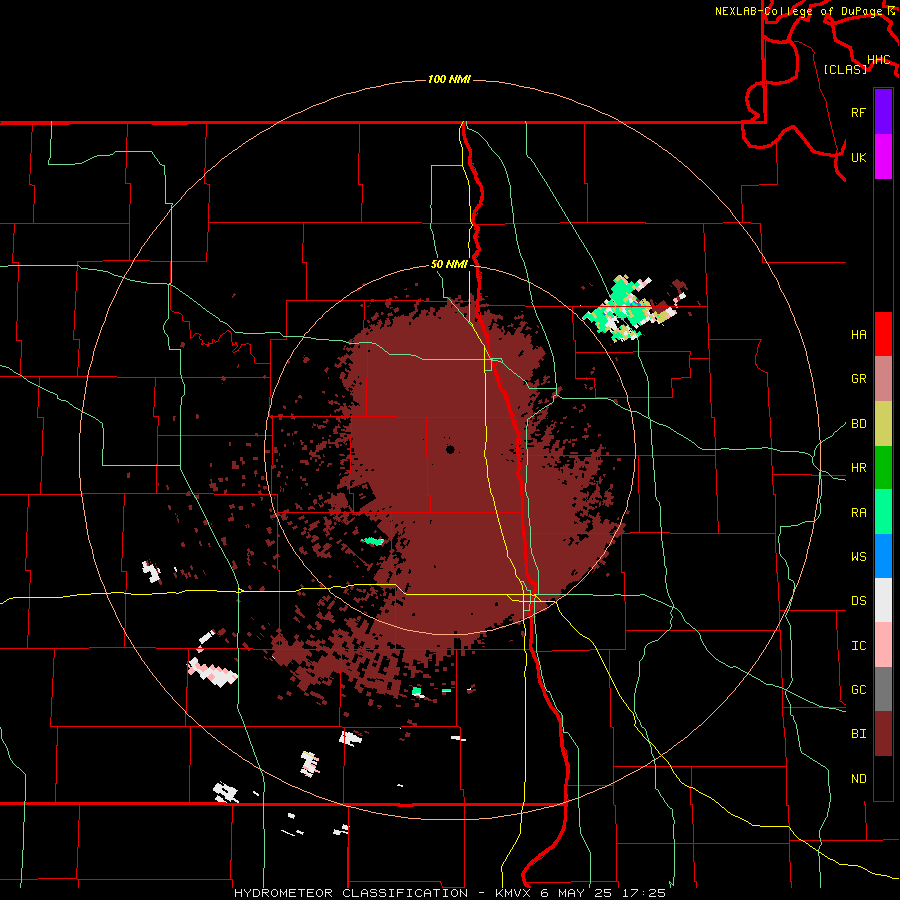This screenshot has height=900, width=900.
Task: Click the [CLAS] units label
Action: (845, 69)
